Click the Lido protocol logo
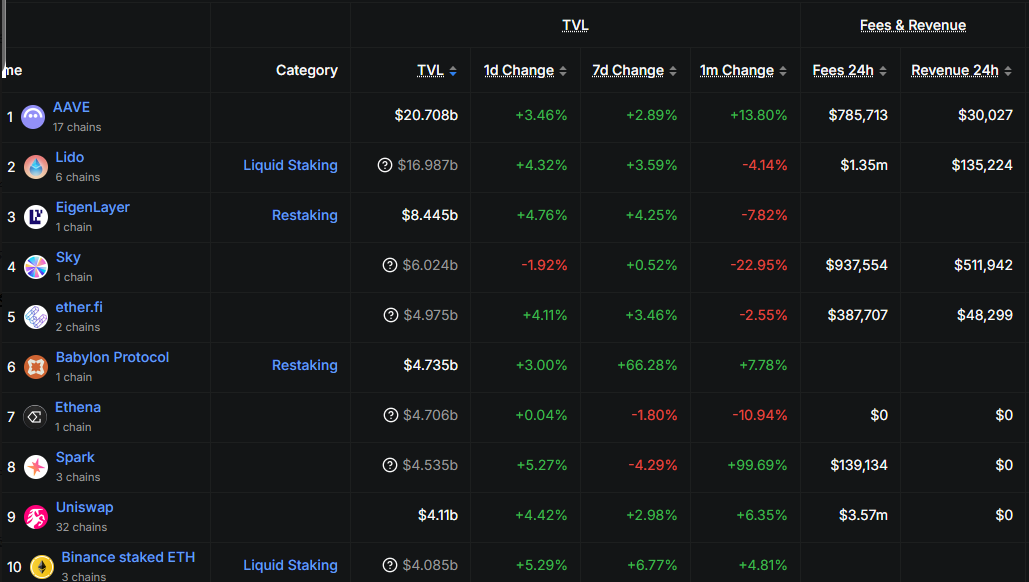 tap(36, 167)
